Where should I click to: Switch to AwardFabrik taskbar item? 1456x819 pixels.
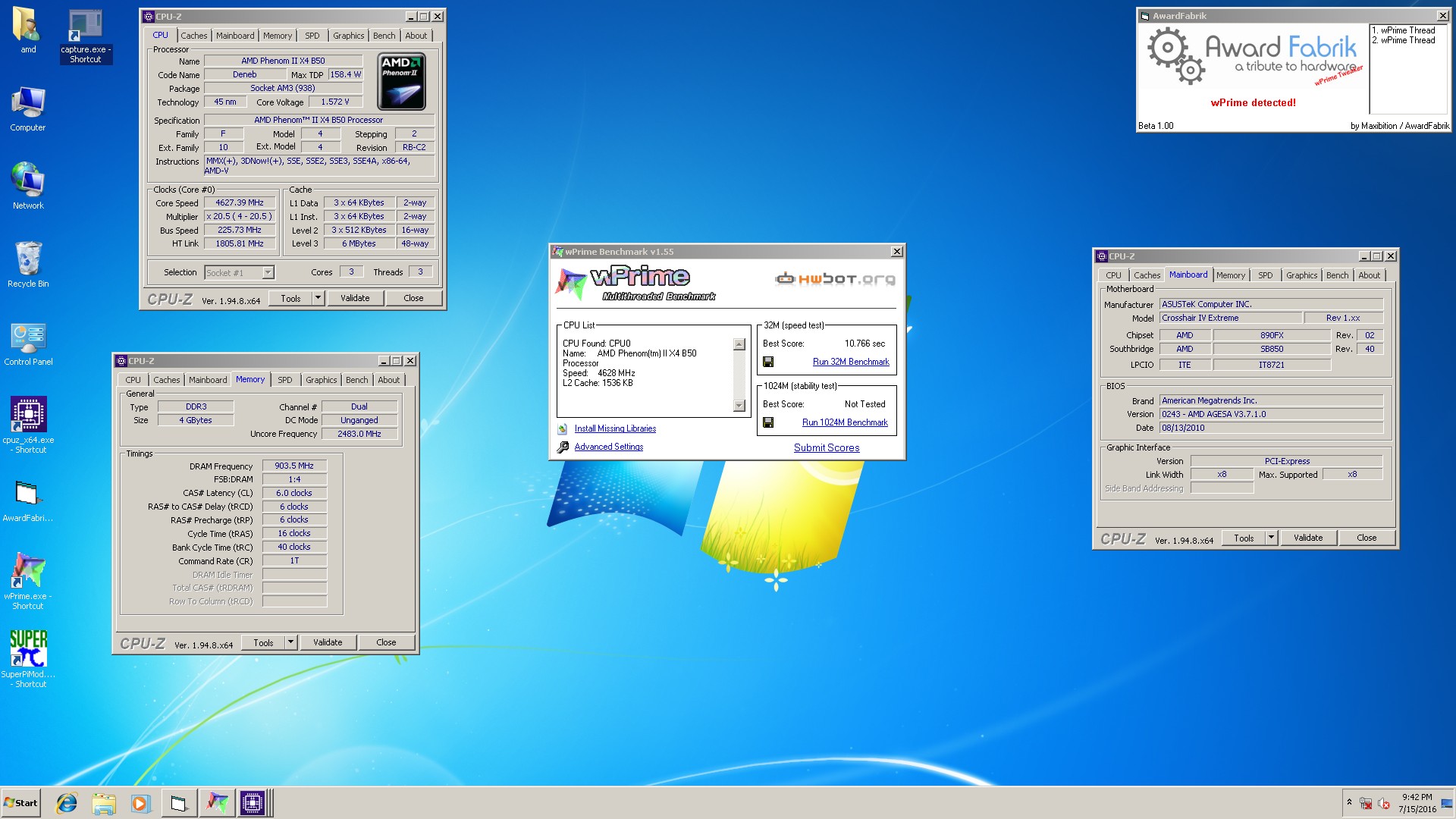[179, 803]
